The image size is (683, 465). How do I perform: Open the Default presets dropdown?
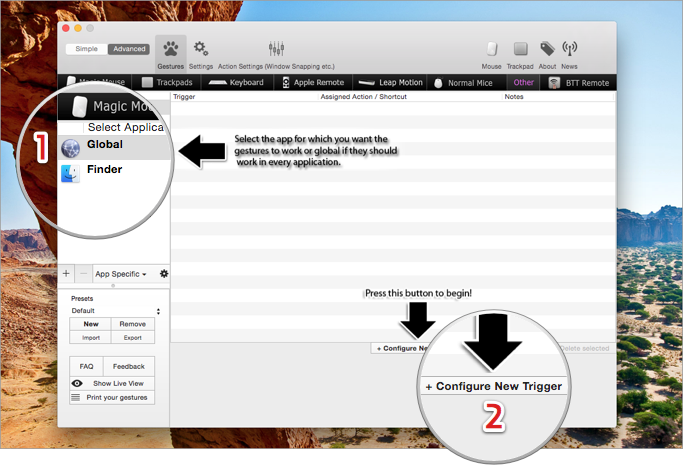point(115,311)
